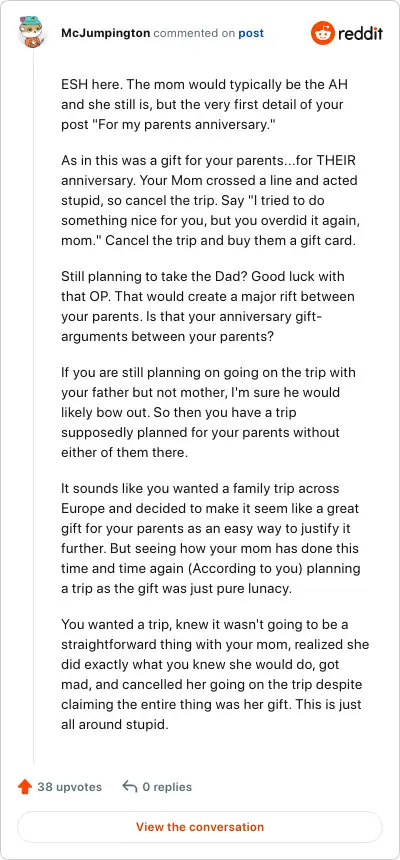Collapse the comment using the vertical thread line

[x=33, y=406]
